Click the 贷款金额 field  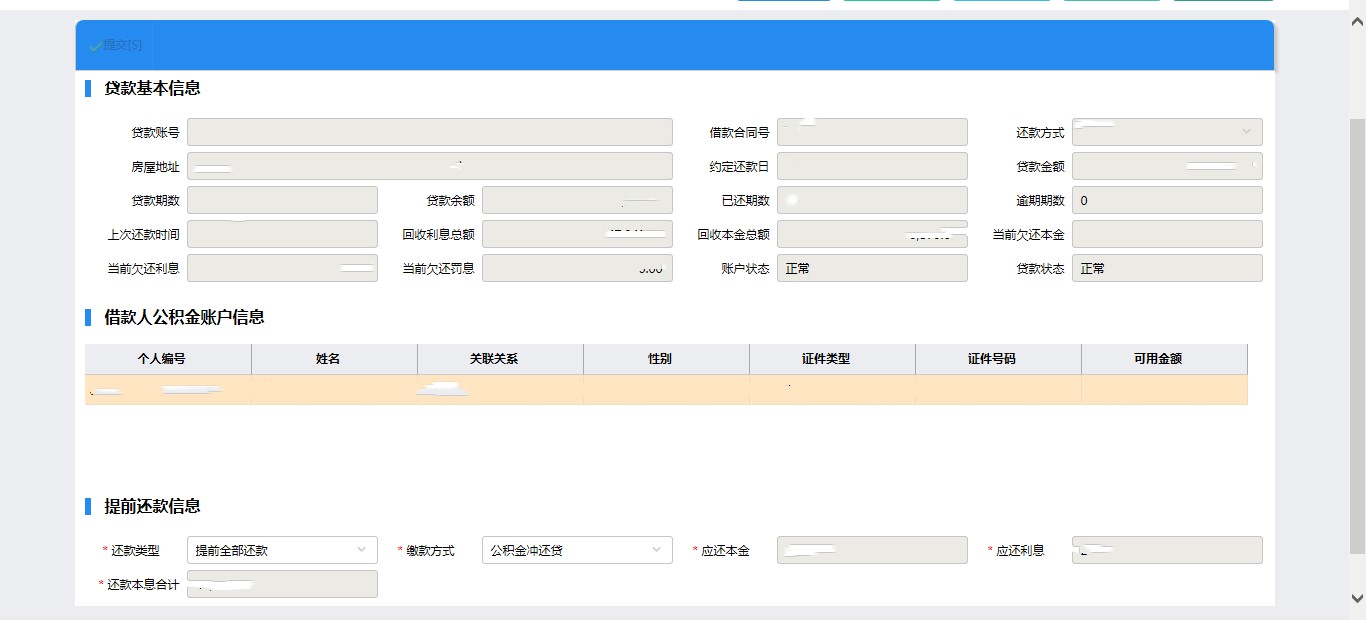[x=1167, y=166]
